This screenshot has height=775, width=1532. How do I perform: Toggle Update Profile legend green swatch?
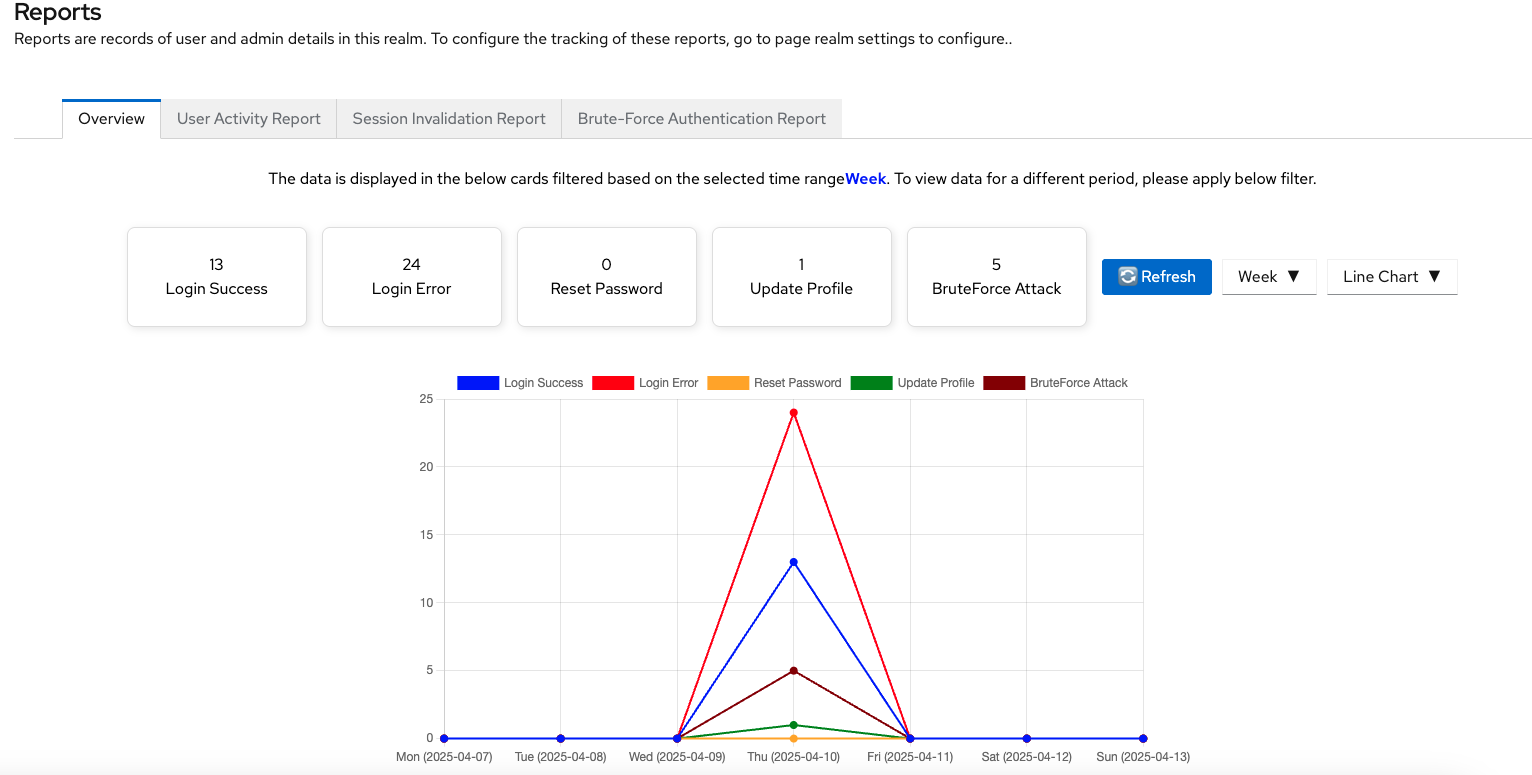tap(871, 383)
